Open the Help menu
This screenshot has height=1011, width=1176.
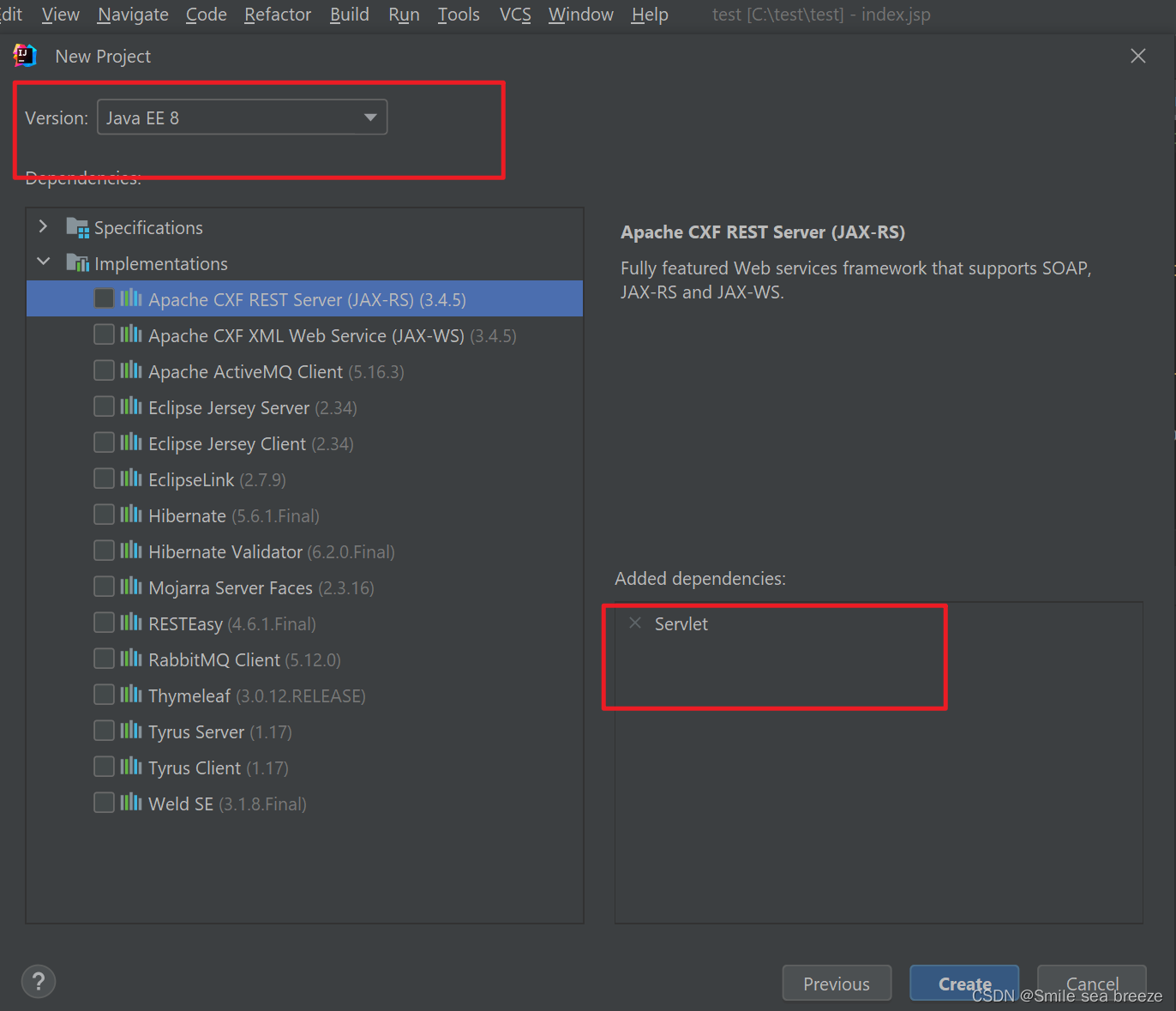pos(650,15)
